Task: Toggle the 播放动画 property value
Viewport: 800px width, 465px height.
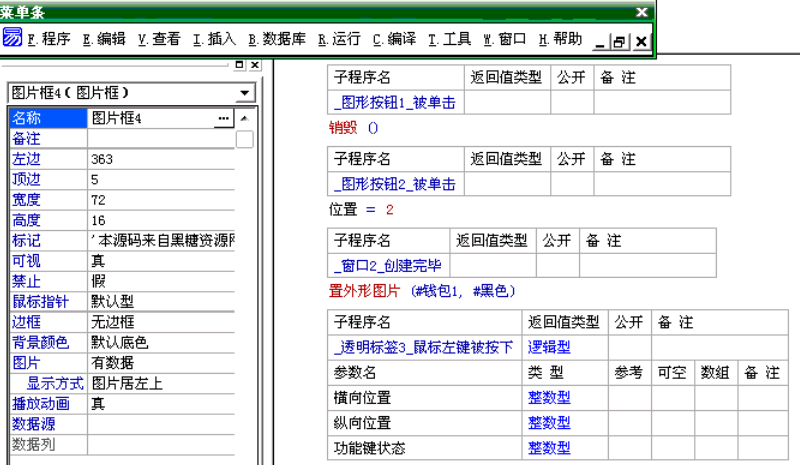Action: coord(160,404)
